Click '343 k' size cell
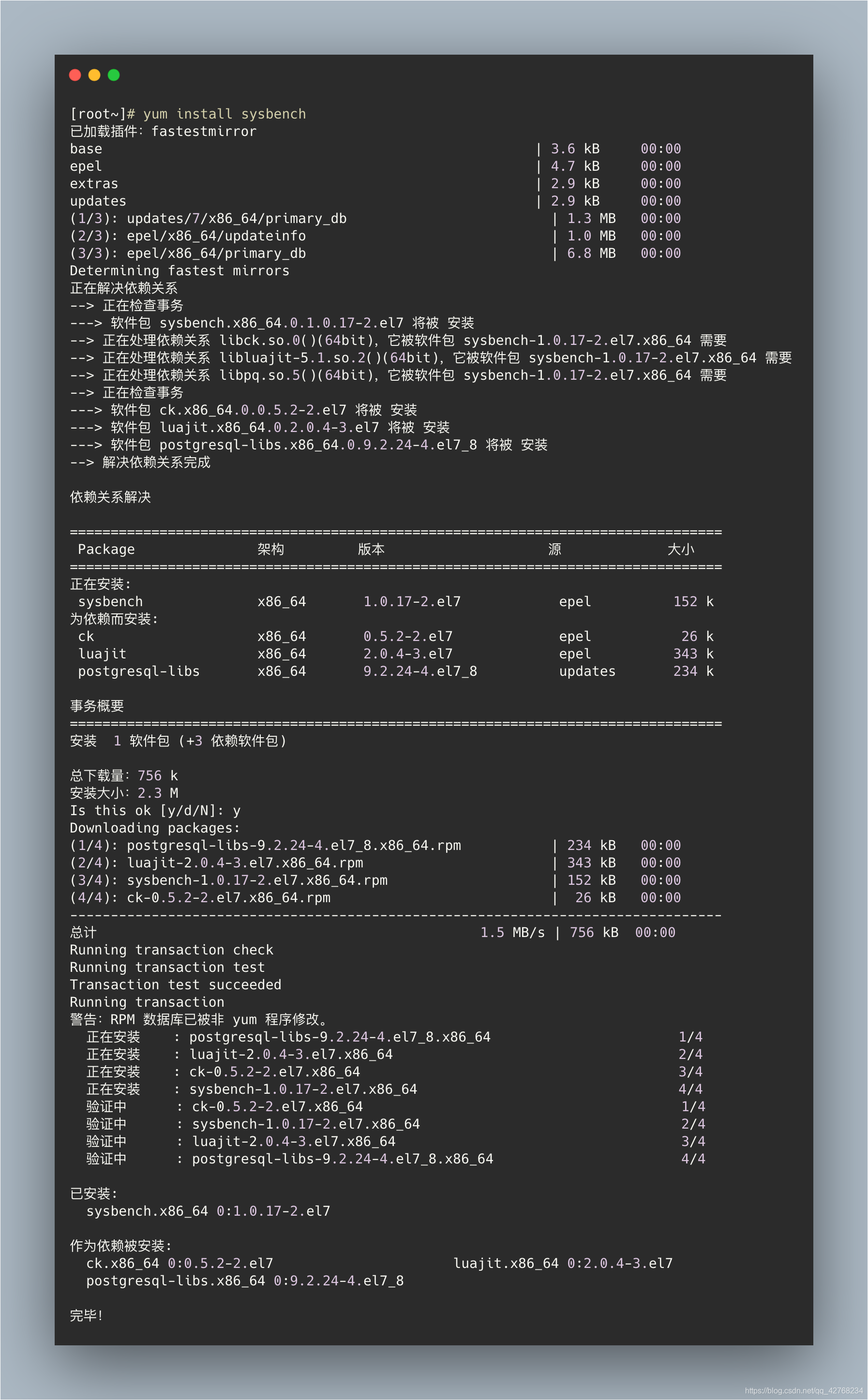The height and width of the screenshot is (1400, 868). click(693, 654)
